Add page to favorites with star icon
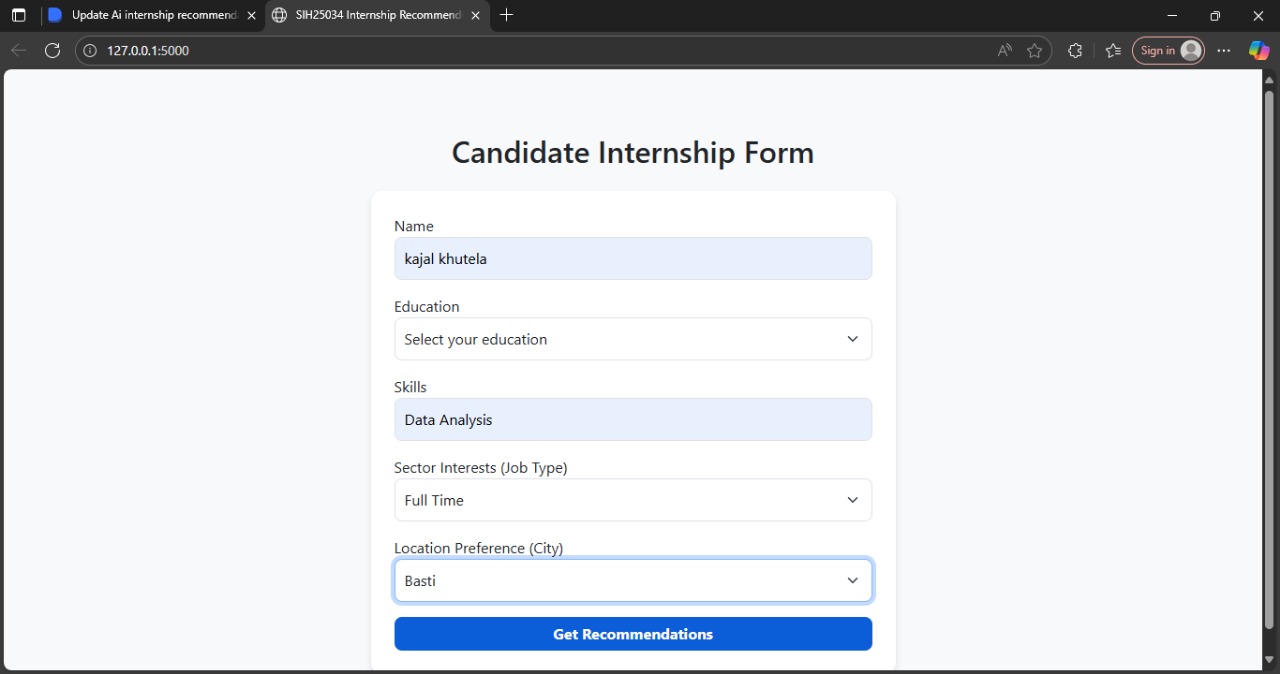1280x674 pixels. (1034, 51)
